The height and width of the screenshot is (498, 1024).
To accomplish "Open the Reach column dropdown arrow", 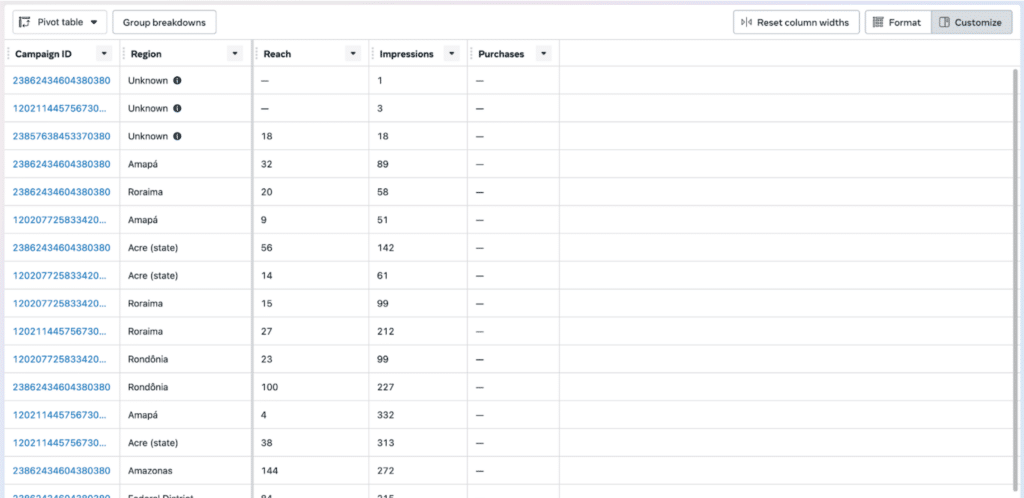I will point(352,54).
